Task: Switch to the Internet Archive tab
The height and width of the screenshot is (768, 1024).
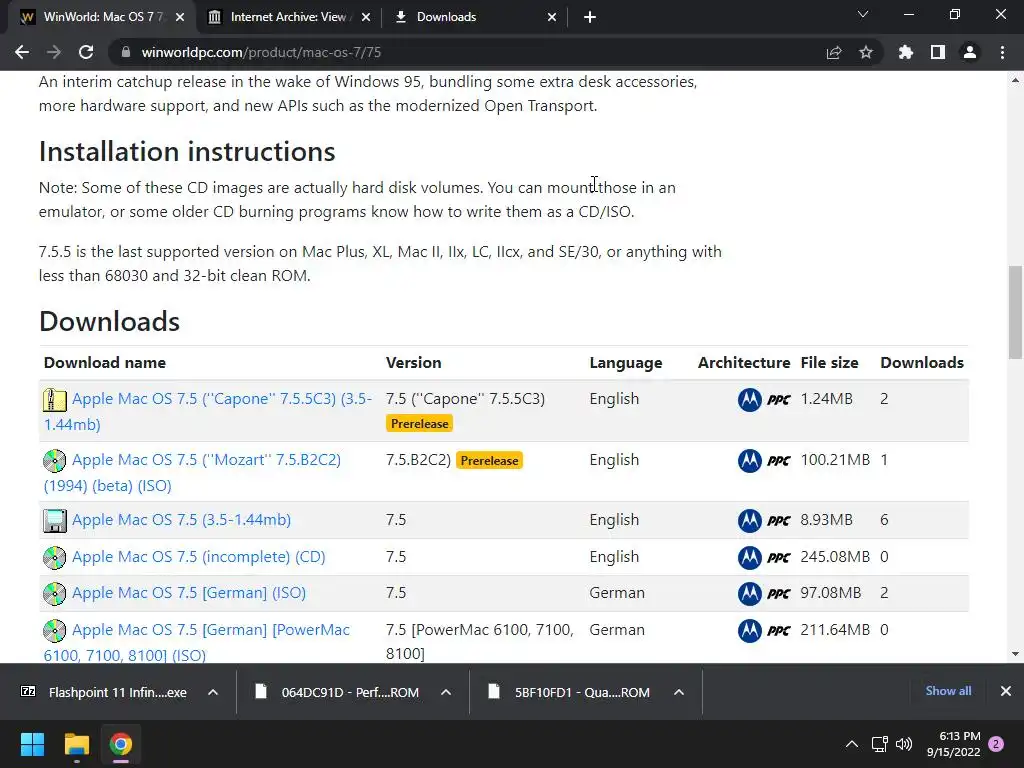Action: point(285,17)
